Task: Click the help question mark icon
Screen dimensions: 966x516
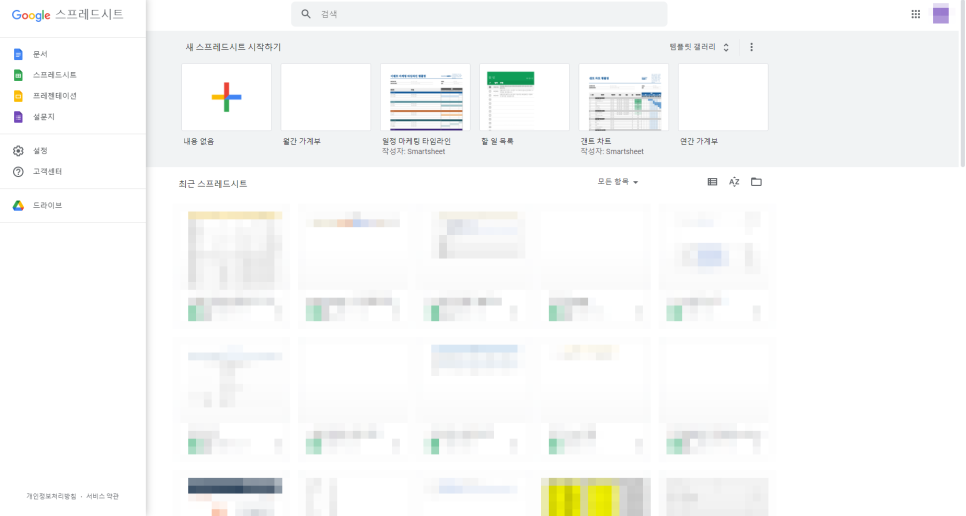Action: 18,172
